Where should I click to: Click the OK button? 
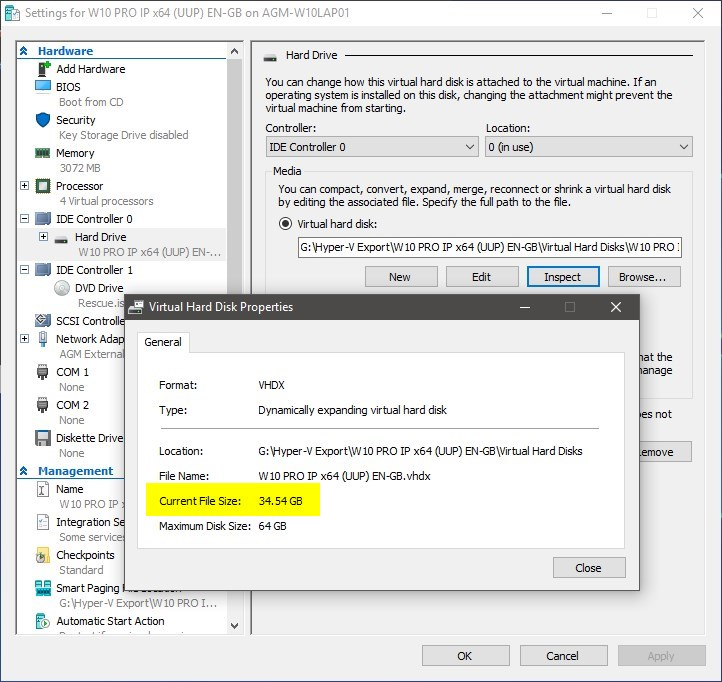click(x=466, y=656)
